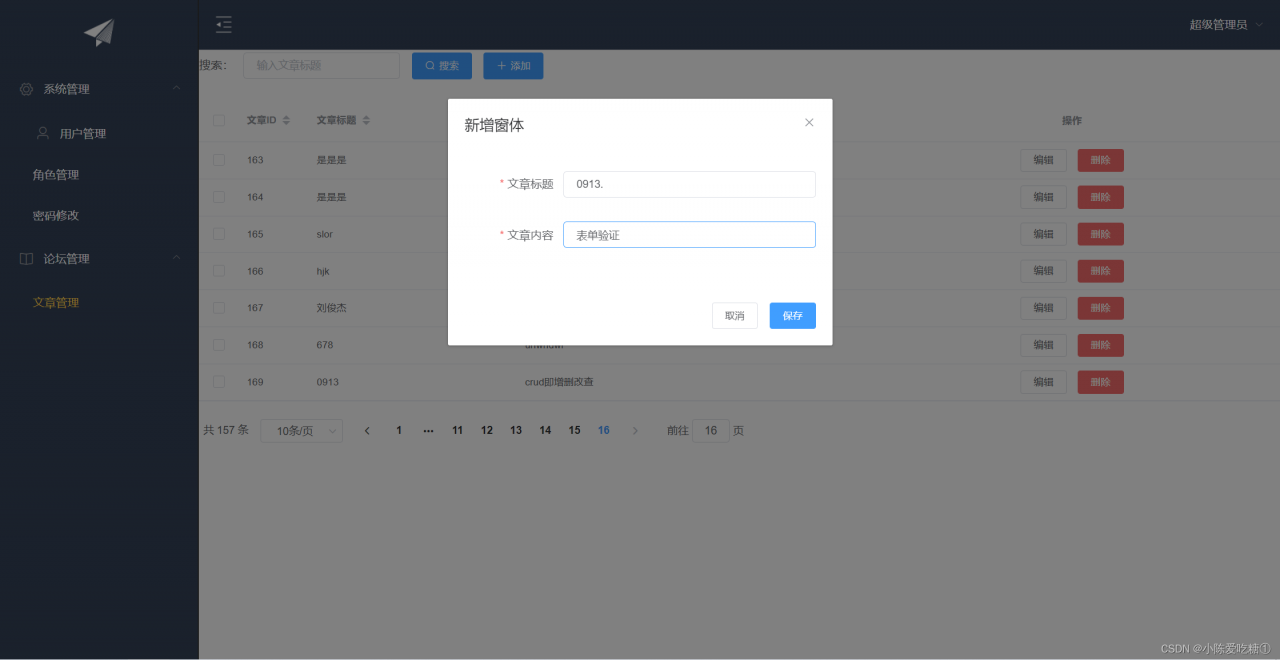
Task: Collapse the 系统管理 menu
Action: click(x=176, y=89)
